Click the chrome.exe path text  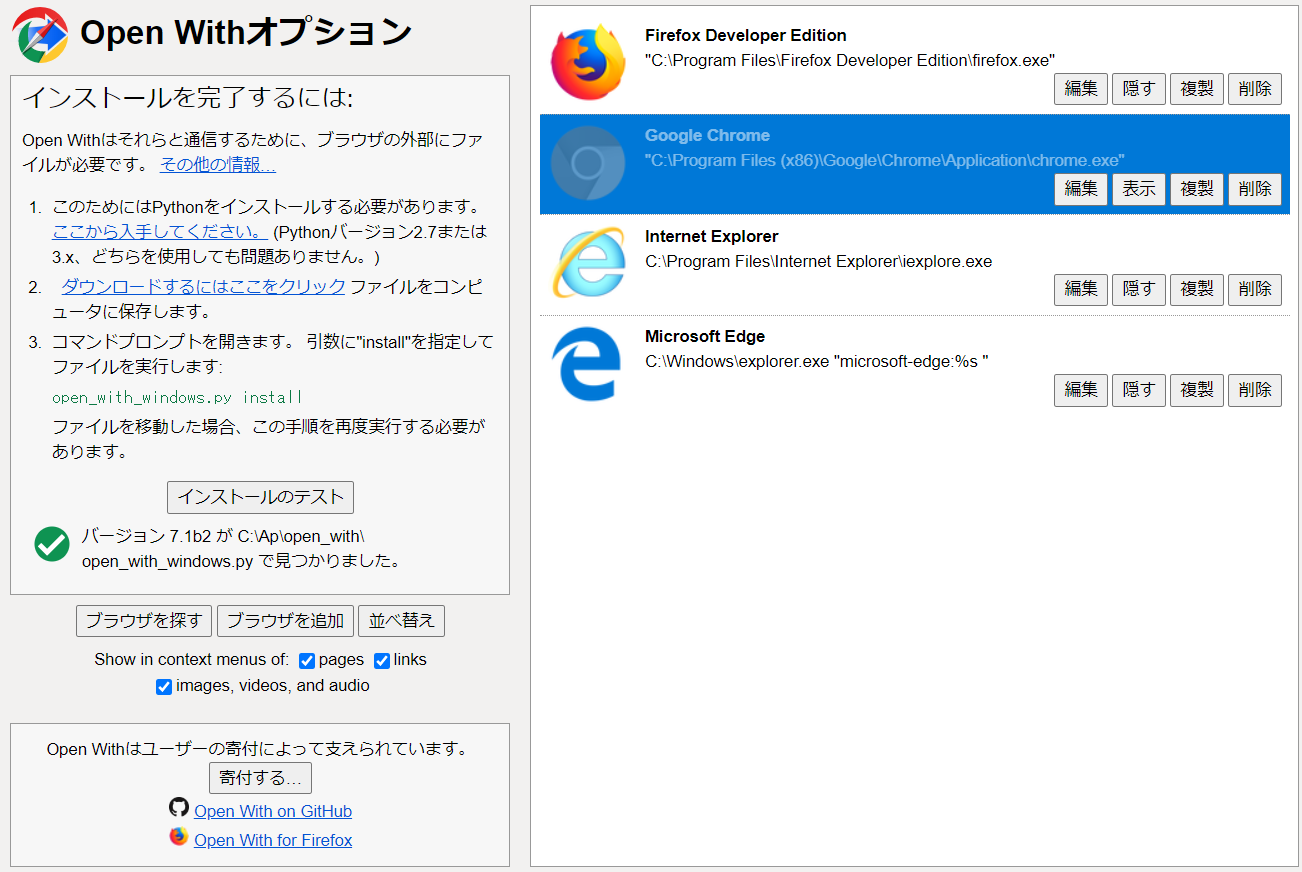pos(885,161)
